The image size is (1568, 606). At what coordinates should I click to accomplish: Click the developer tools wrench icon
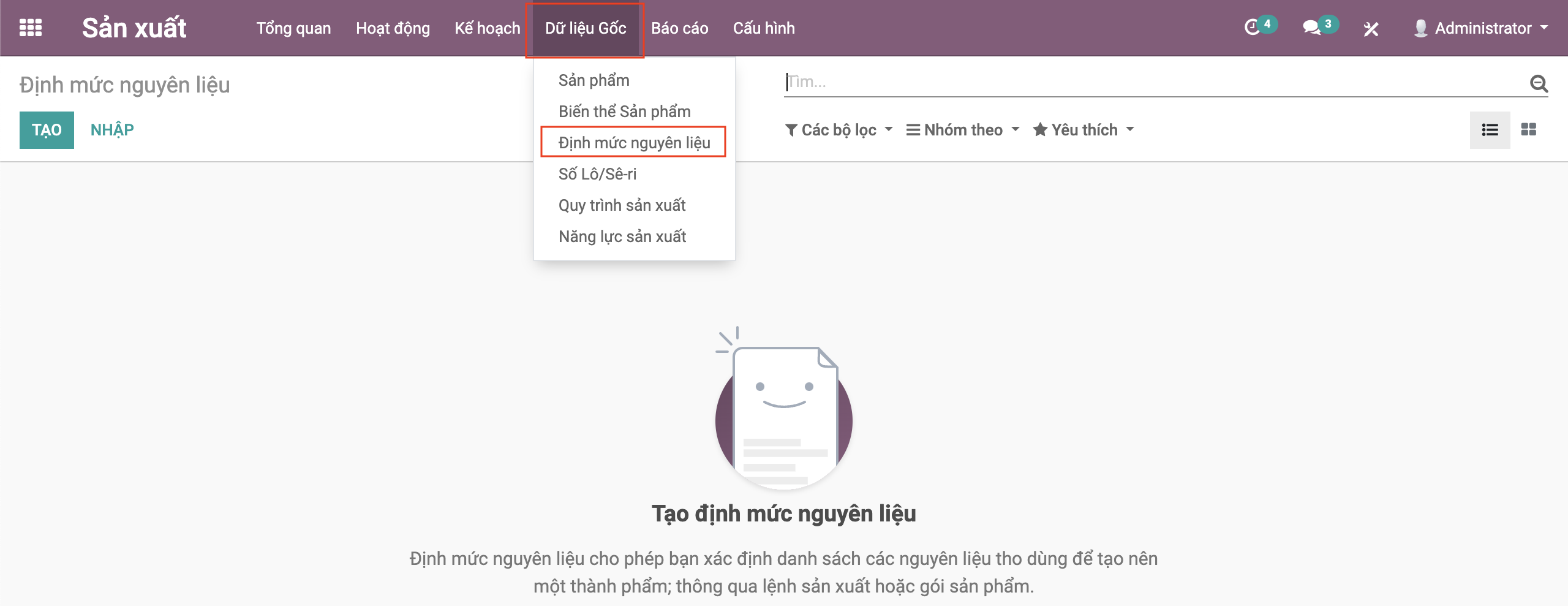point(1371,29)
